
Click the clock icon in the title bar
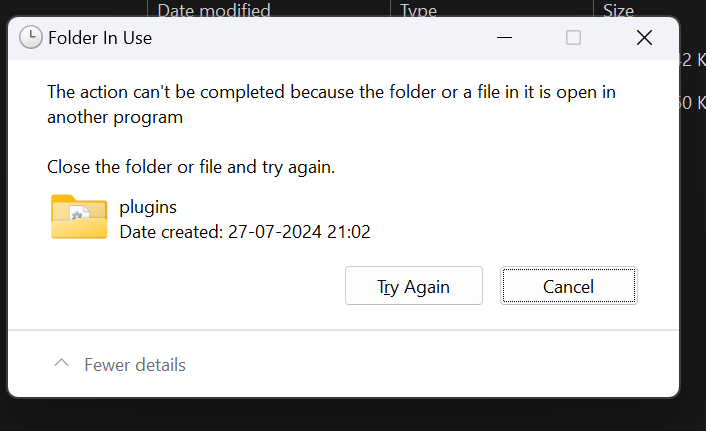pyautogui.click(x=31, y=38)
